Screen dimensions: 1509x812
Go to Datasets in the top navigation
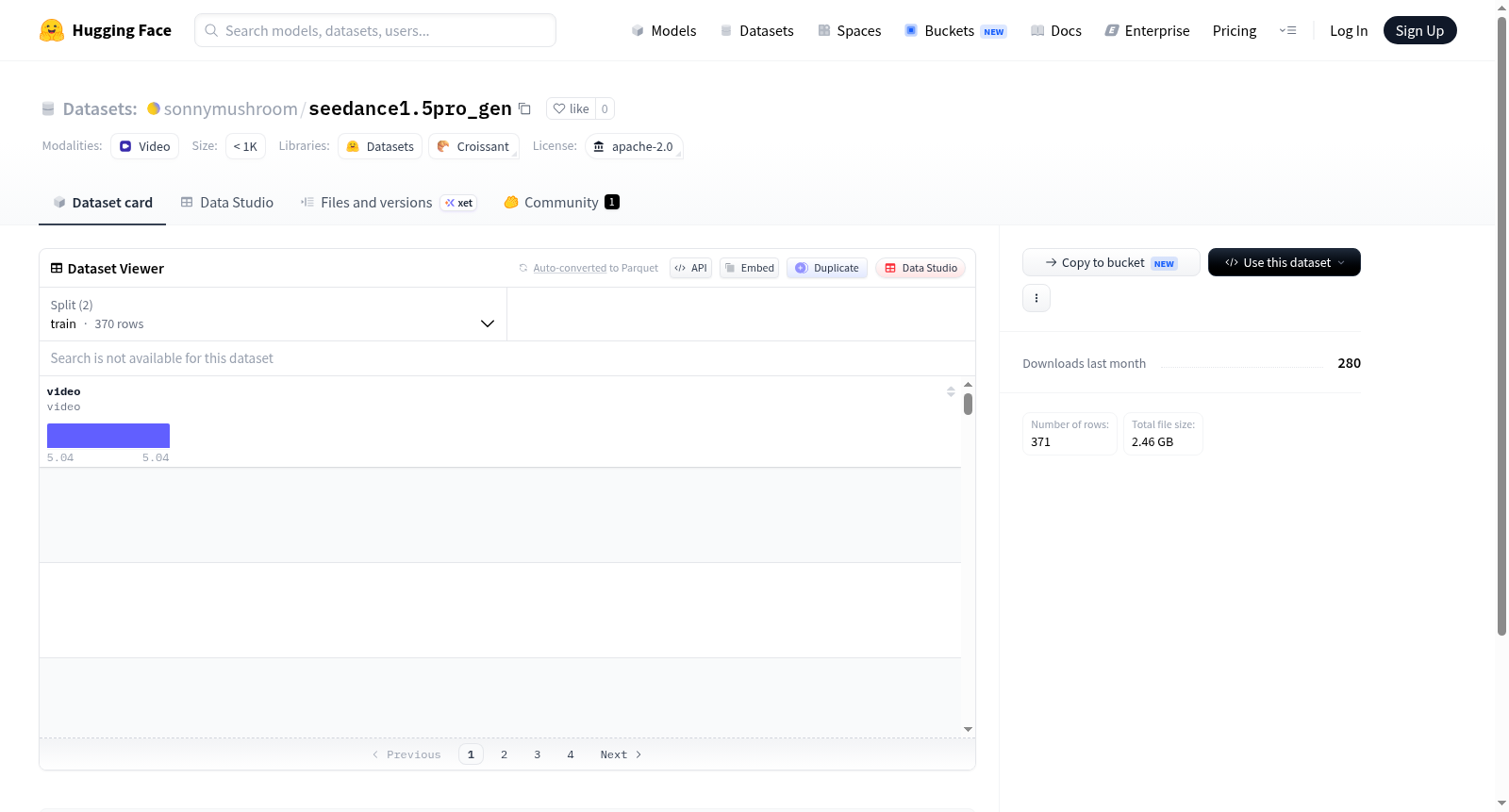point(757,30)
